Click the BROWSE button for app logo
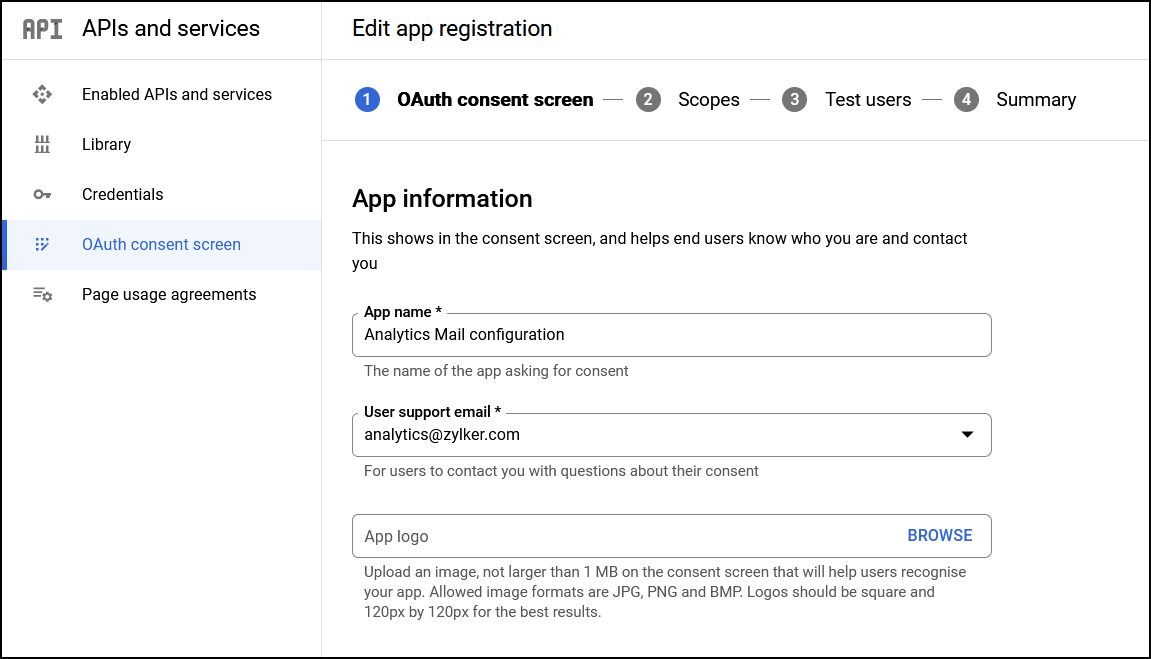The image size is (1151, 659). click(x=939, y=535)
